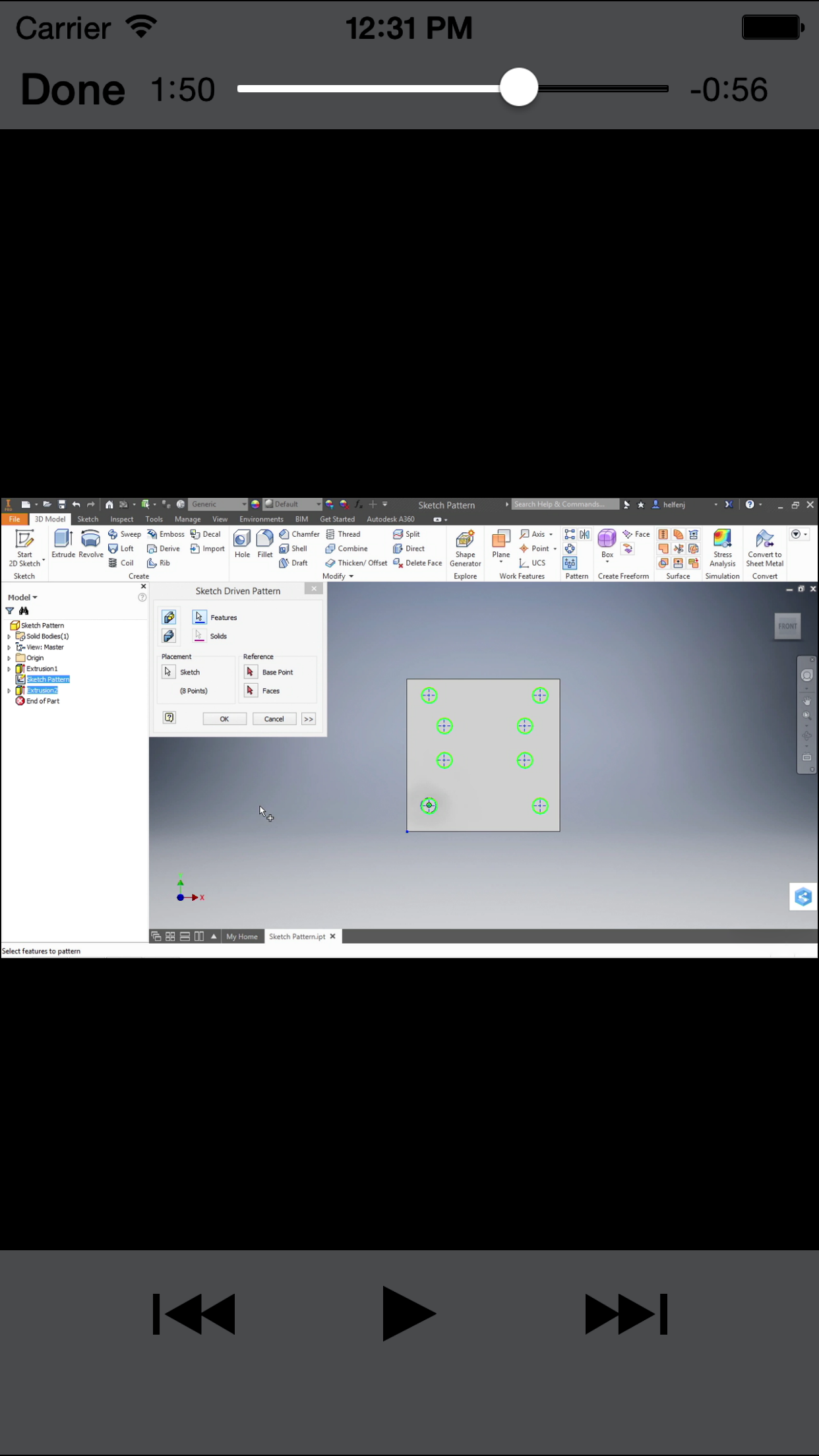
Task: Choose the Coil tool
Action: point(121,563)
